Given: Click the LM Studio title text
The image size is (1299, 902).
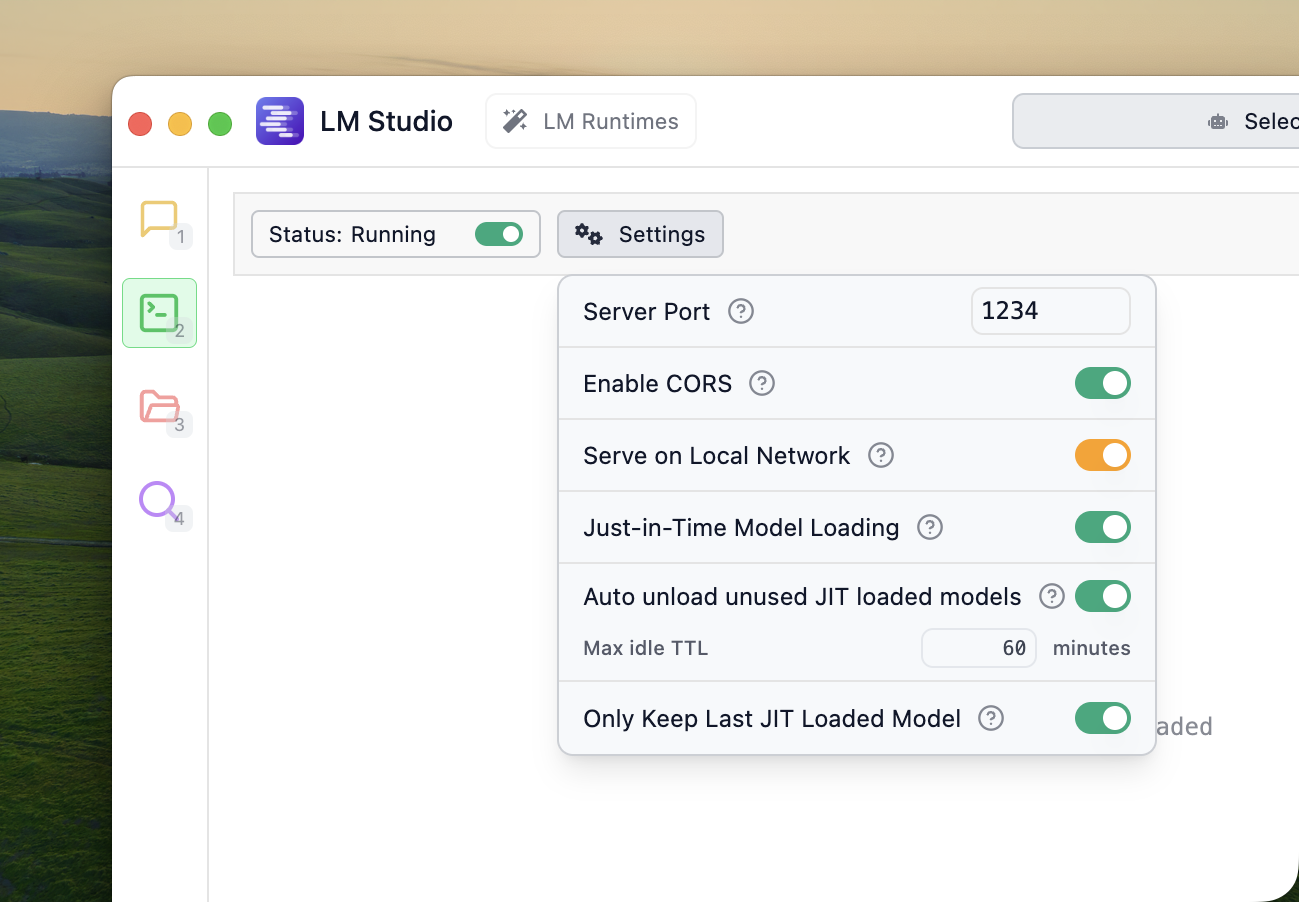Looking at the screenshot, I should pos(386,121).
